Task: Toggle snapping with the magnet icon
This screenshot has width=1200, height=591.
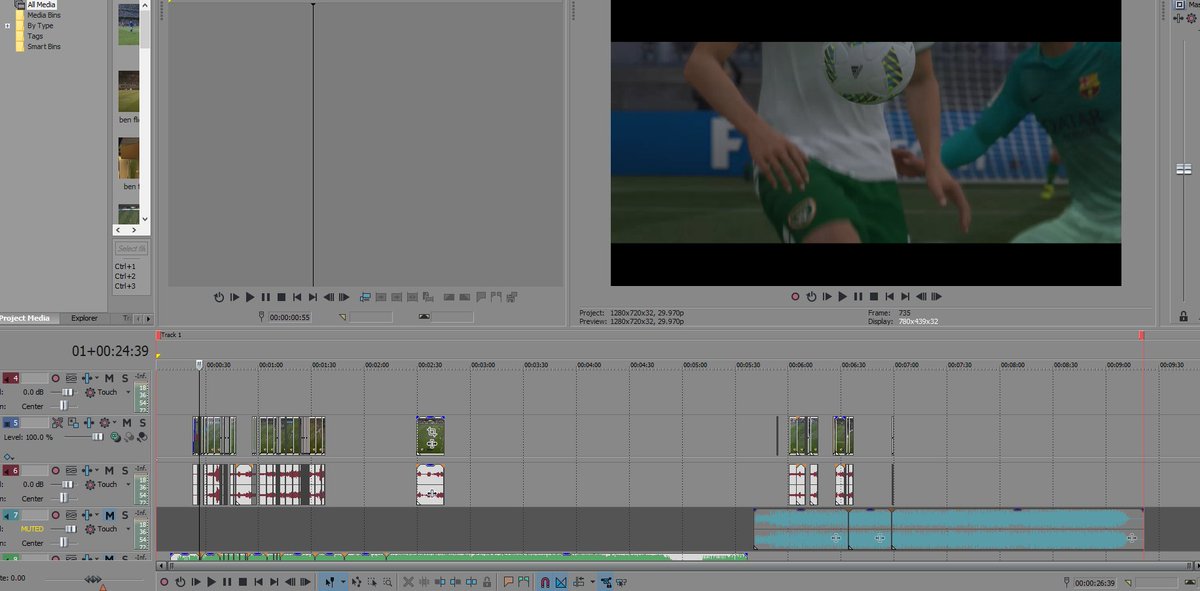Action: pyautogui.click(x=545, y=581)
